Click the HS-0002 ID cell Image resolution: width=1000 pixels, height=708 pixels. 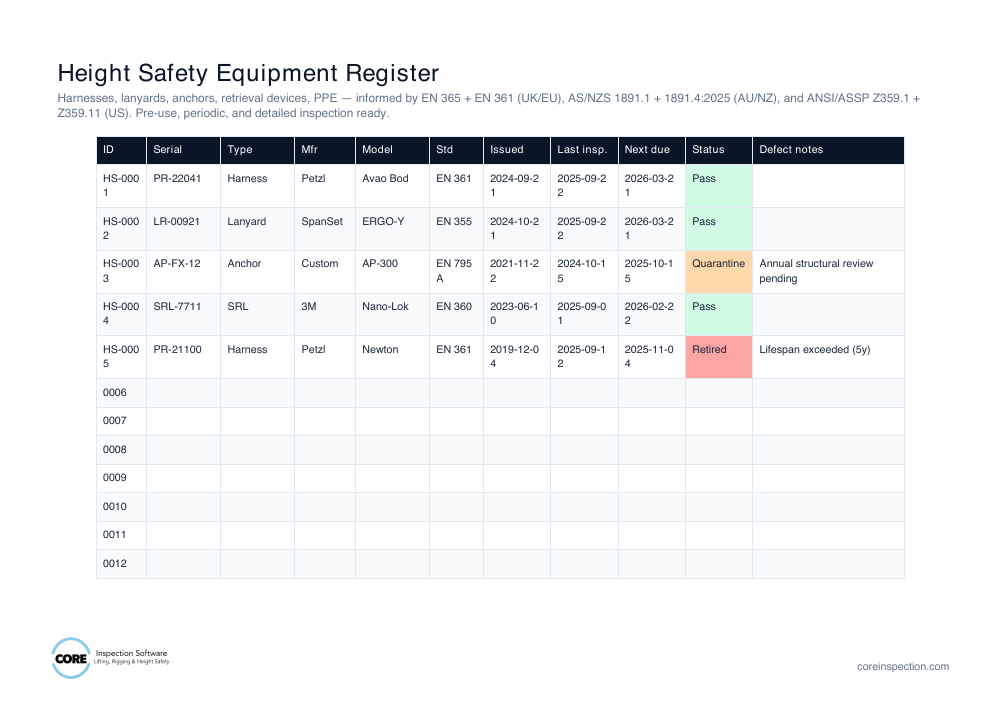(121, 228)
